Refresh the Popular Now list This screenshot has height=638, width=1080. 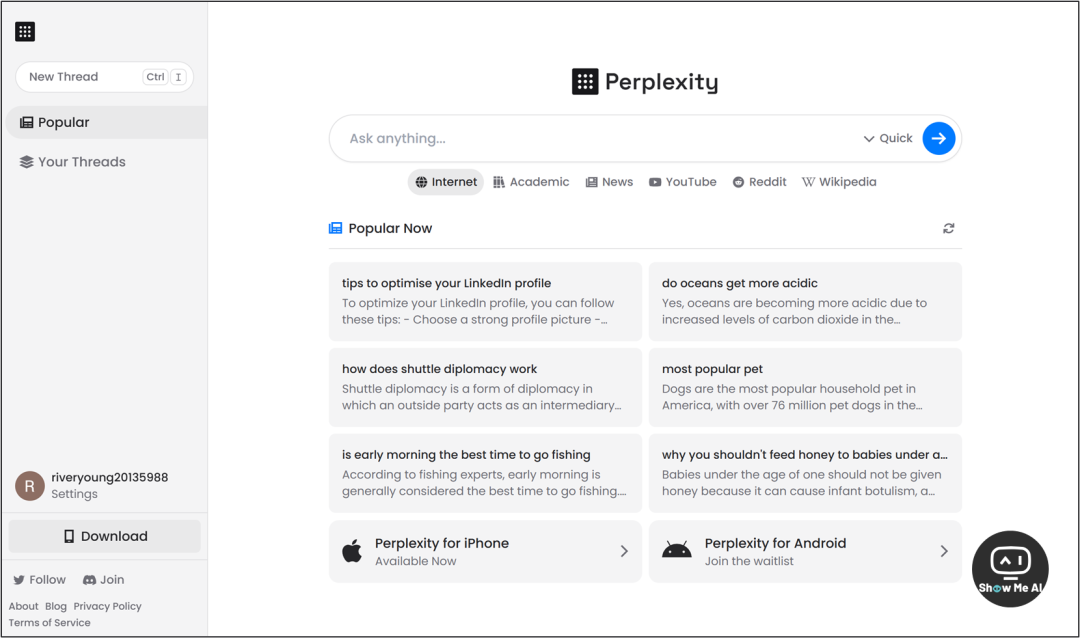[x=948, y=228]
